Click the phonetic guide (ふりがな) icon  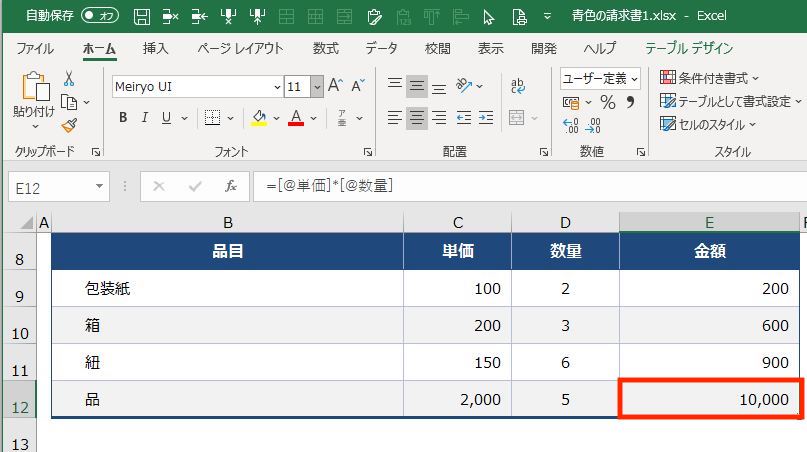point(342,118)
